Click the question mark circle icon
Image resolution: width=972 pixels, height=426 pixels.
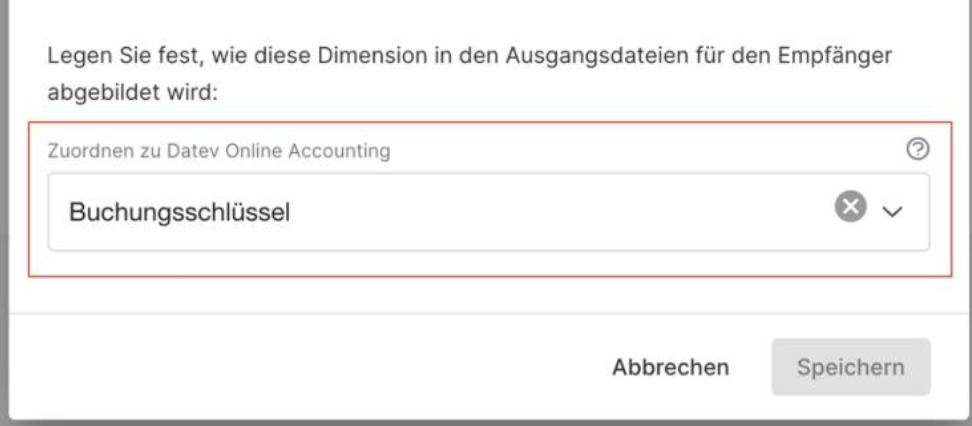pos(917,149)
